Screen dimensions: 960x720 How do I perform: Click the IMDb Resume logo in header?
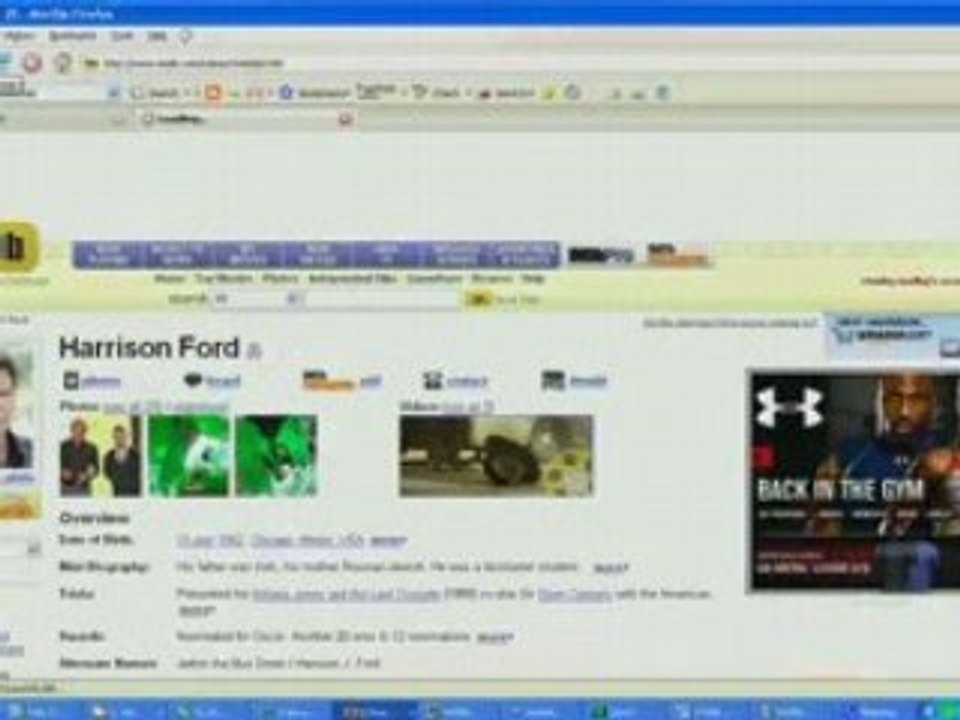(x=678, y=255)
